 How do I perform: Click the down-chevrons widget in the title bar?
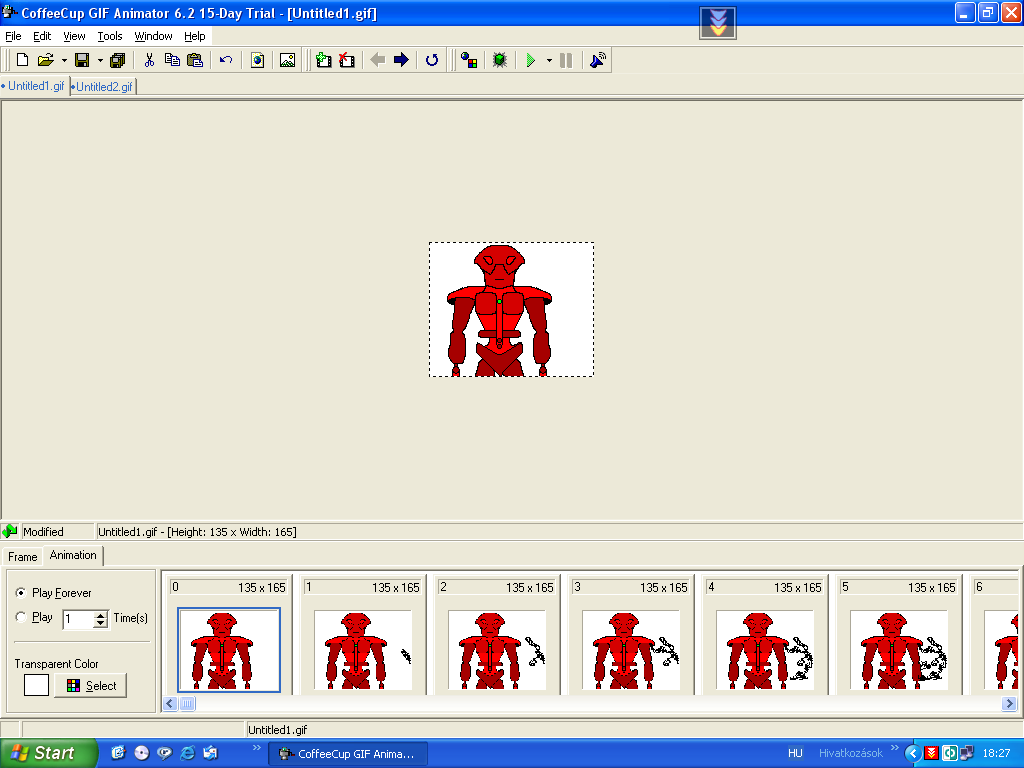[718, 23]
